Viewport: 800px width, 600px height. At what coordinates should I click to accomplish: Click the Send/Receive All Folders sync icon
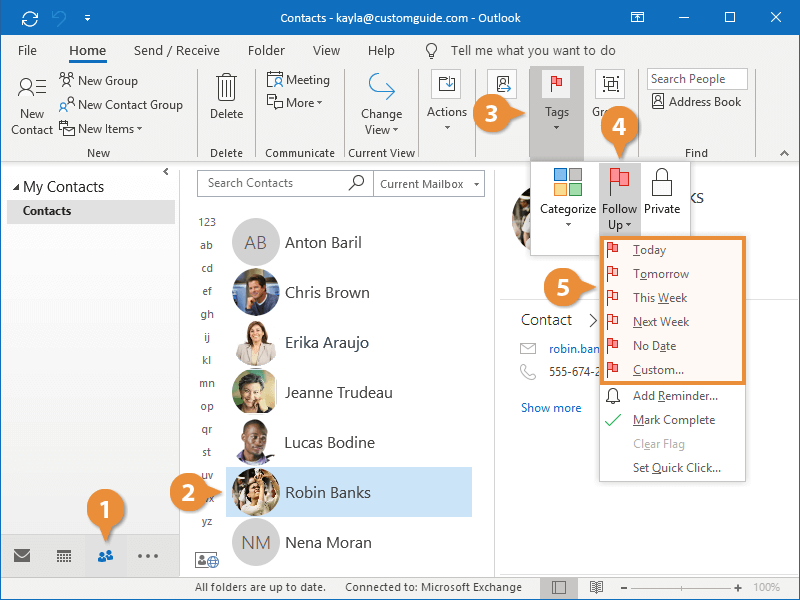pos(30,18)
